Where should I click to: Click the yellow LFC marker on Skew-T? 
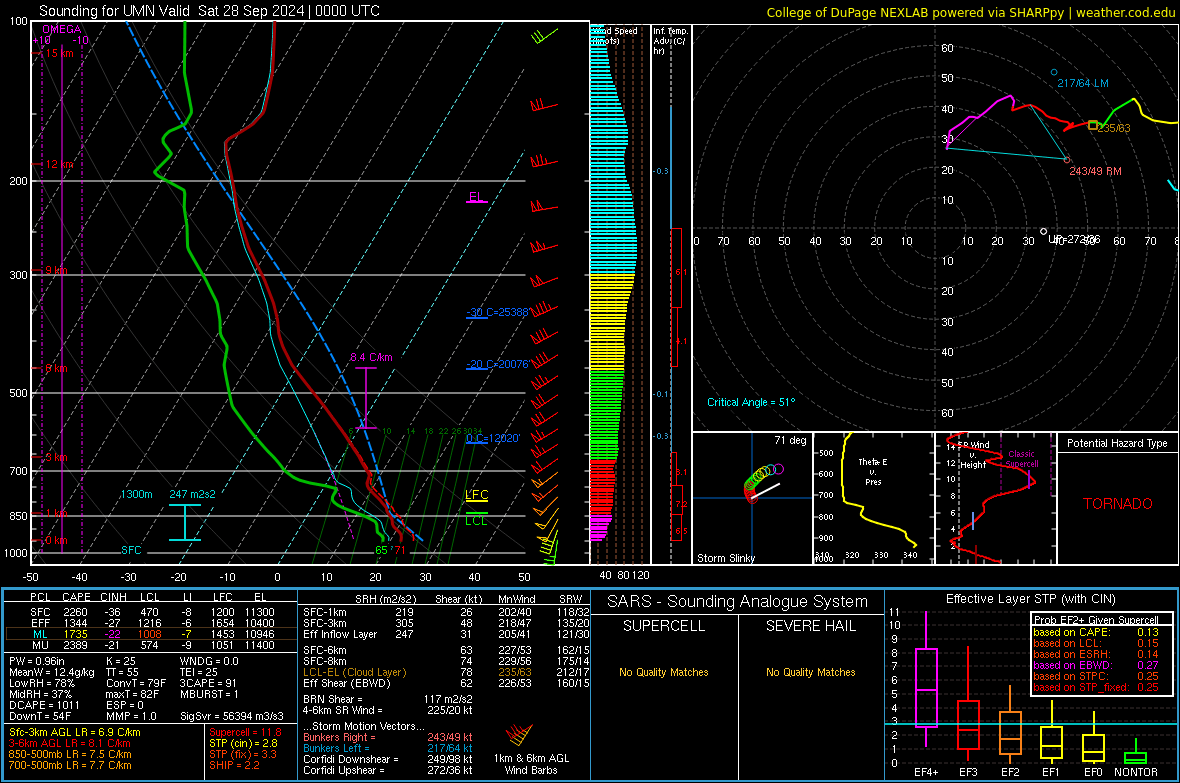click(x=476, y=495)
